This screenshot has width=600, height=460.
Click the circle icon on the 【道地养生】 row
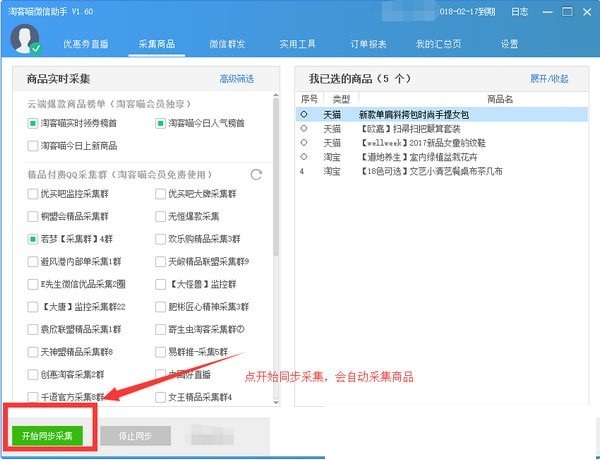coord(304,157)
